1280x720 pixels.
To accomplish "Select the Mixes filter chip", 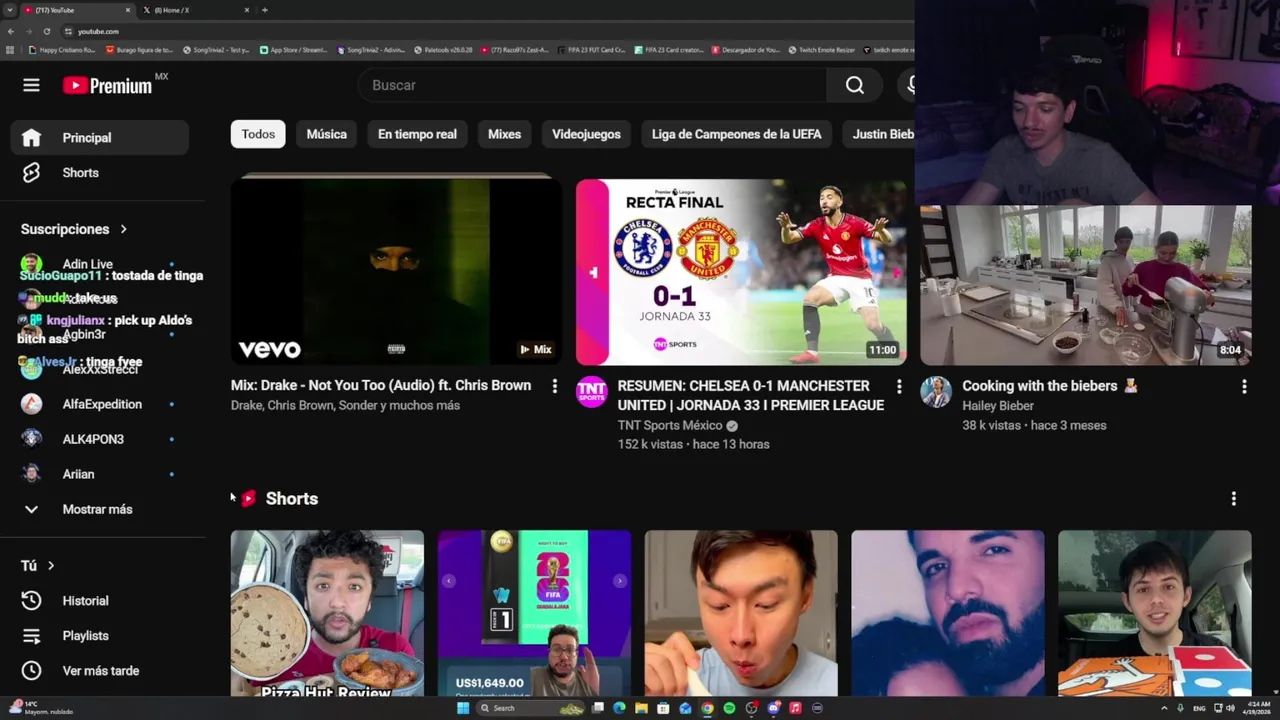I will (504, 134).
